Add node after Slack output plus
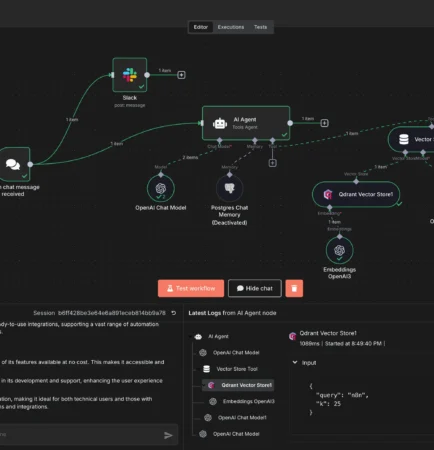The image size is (434, 450). pyautogui.click(x=181, y=75)
